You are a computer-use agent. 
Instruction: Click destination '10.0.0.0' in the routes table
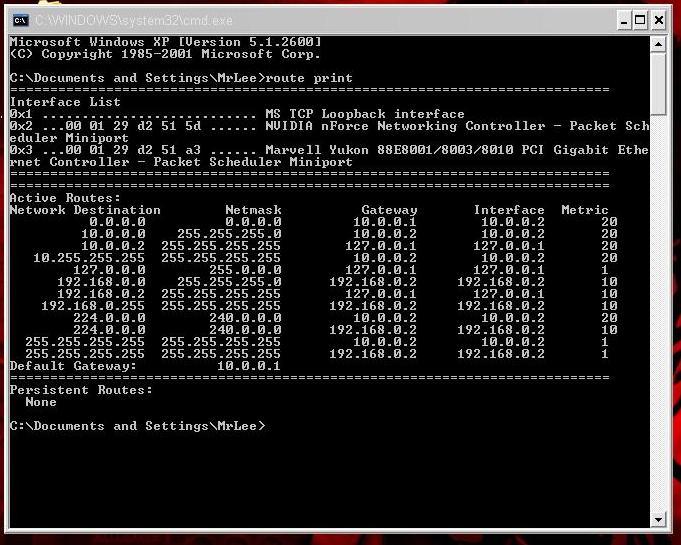(x=113, y=234)
